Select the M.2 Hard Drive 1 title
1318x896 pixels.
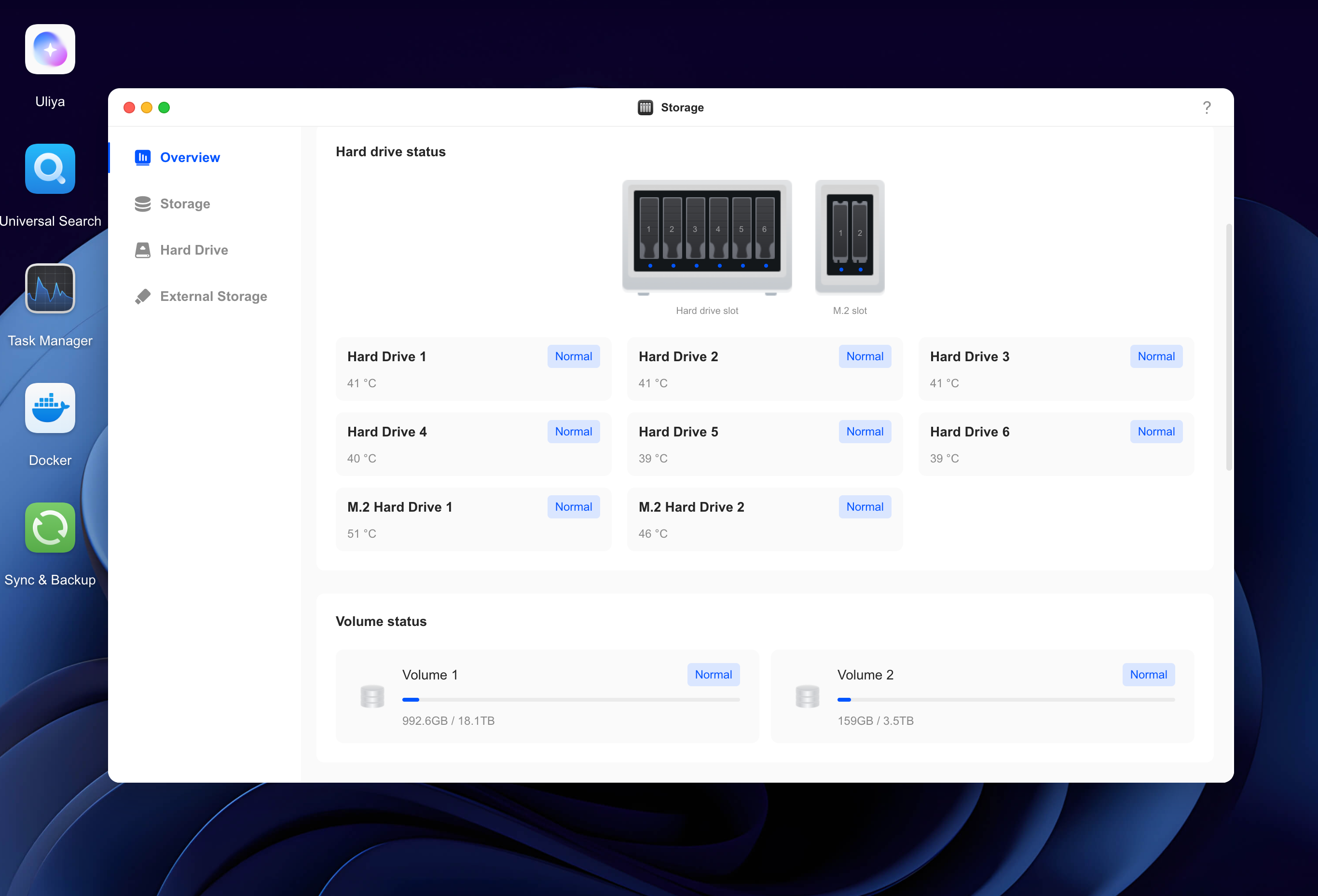click(x=400, y=507)
